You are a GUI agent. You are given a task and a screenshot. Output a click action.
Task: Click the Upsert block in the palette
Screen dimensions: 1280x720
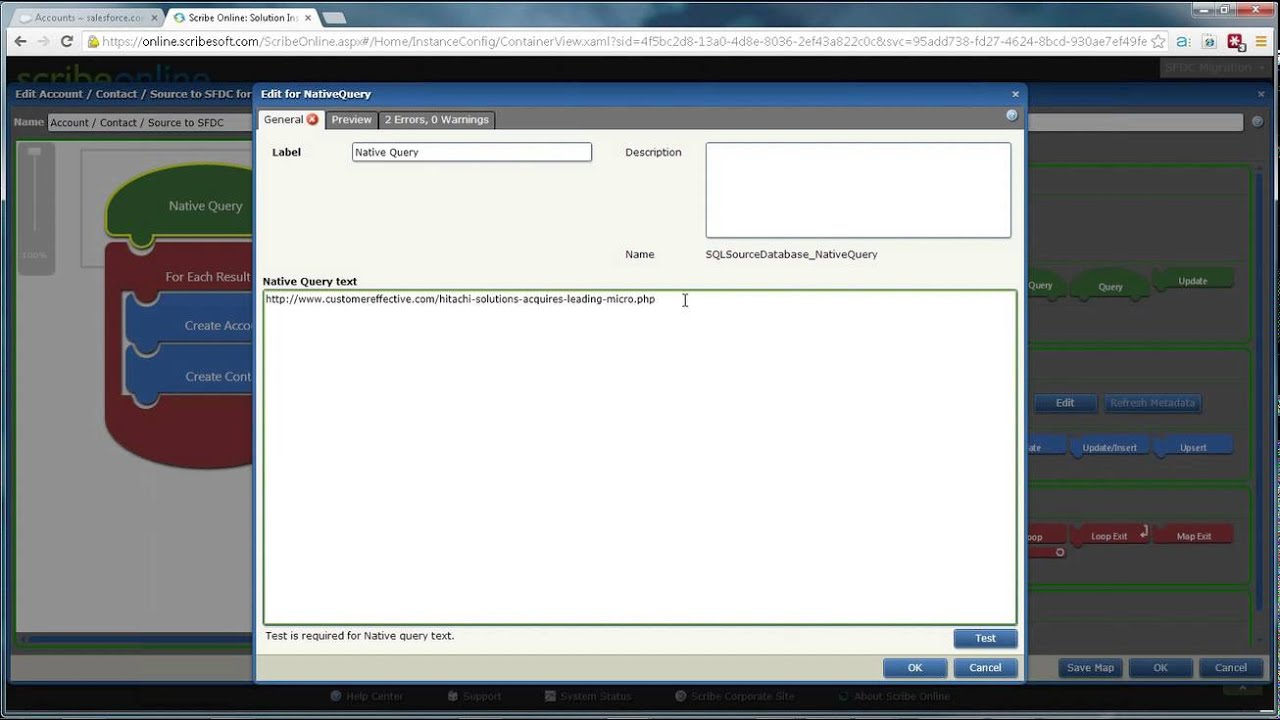[x=1193, y=447]
